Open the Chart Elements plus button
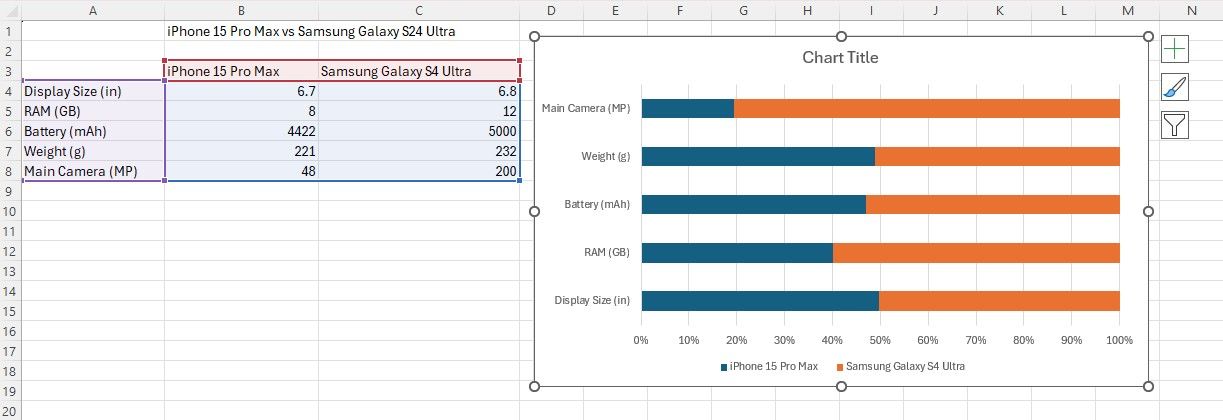 1175,49
